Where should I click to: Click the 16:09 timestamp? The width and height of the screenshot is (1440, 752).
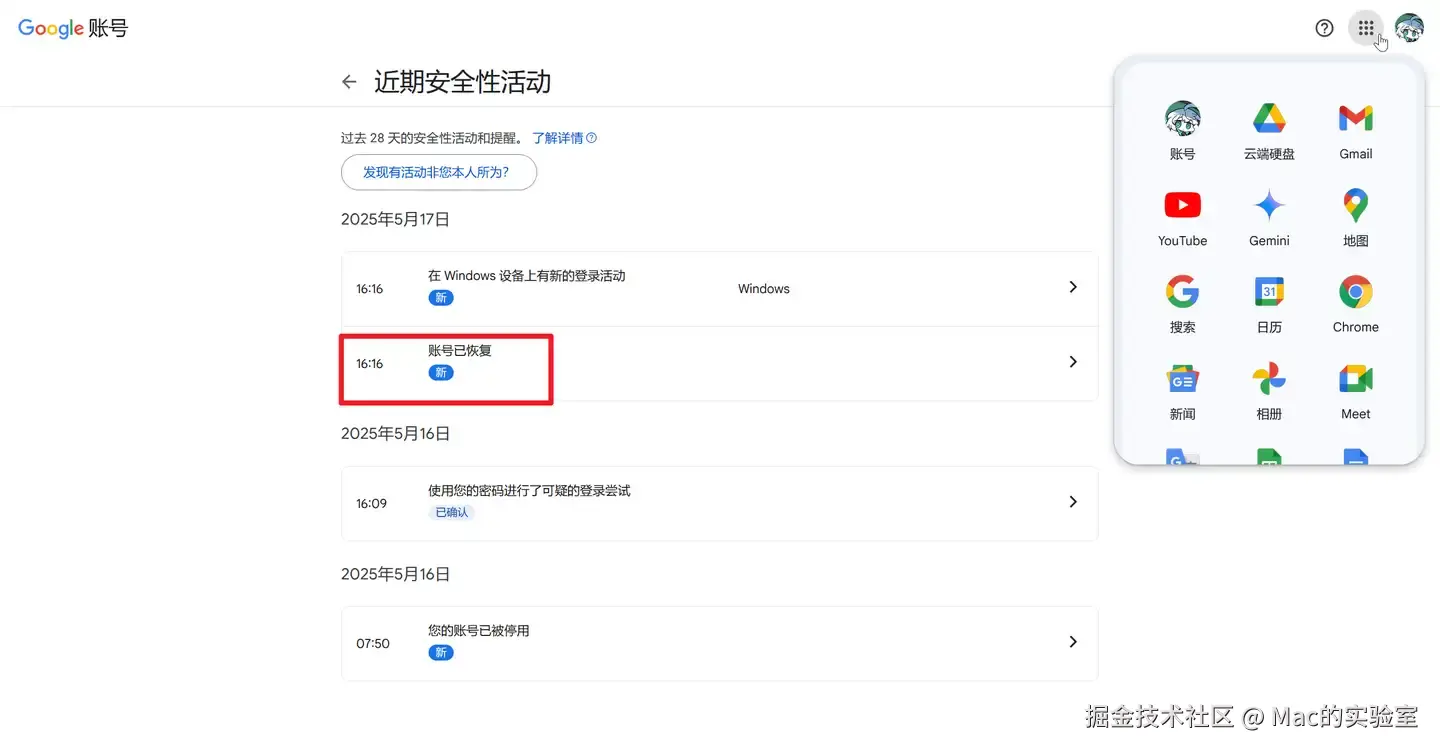tap(371, 504)
